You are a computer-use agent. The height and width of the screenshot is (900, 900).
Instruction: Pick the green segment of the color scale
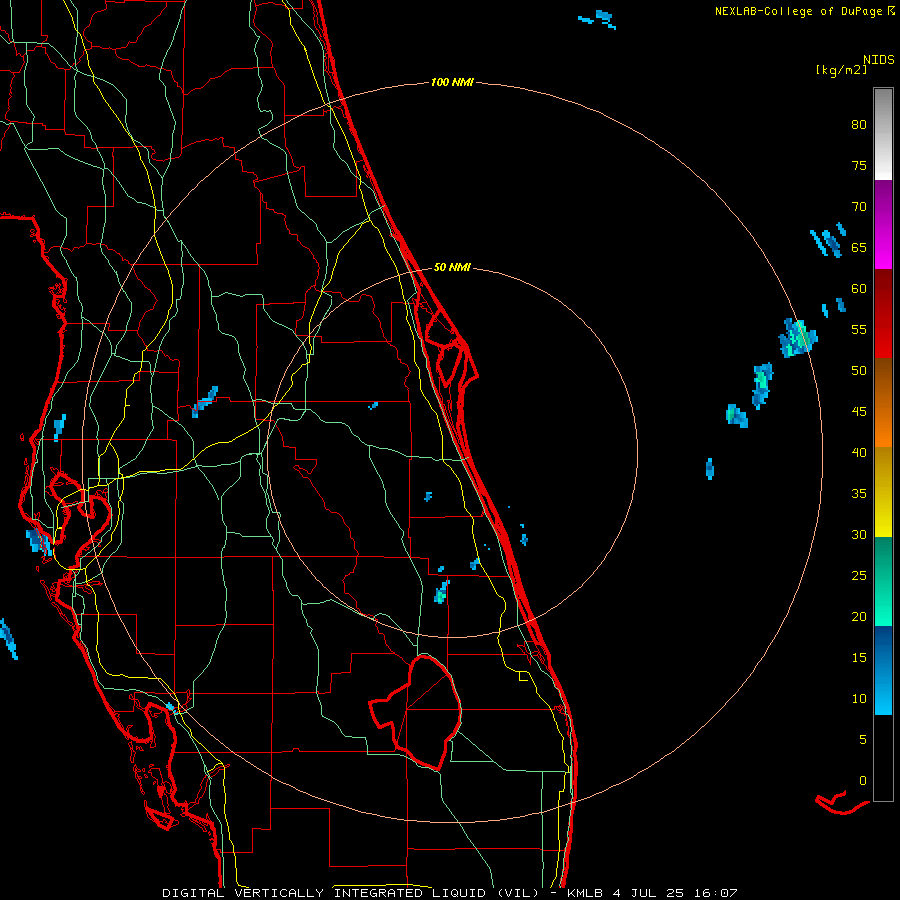[x=883, y=581]
